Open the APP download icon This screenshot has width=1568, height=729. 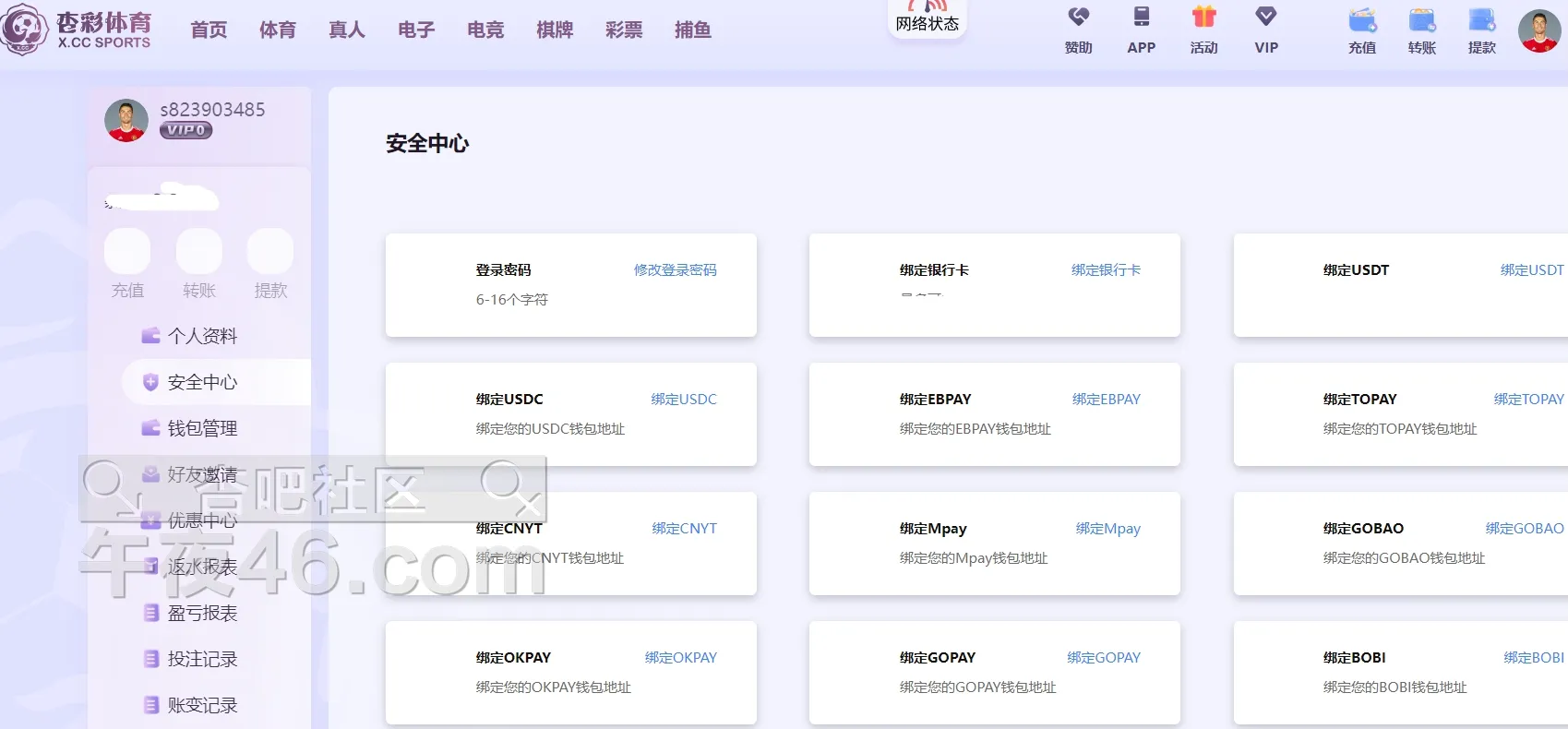pyautogui.click(x=1141, y=18)
